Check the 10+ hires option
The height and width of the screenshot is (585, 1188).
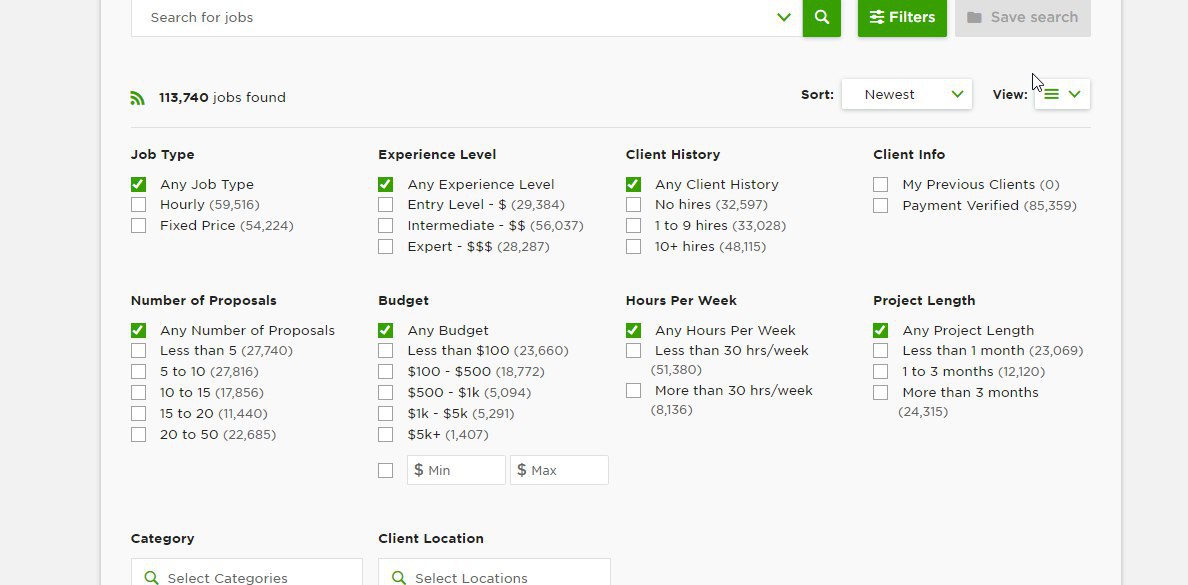pyautogui.click(x=633, y=246)
